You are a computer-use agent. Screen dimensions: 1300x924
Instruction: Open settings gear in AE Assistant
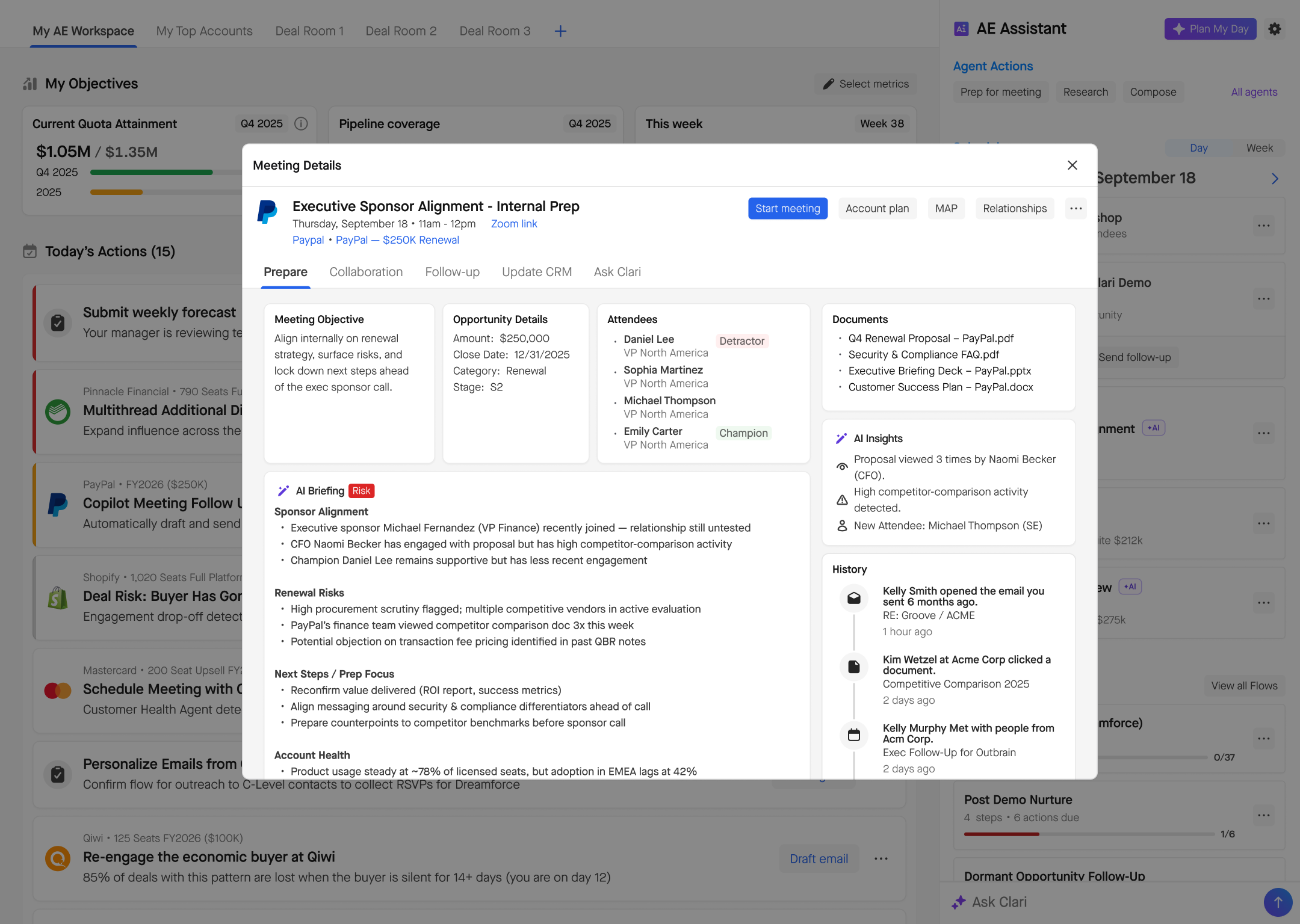pyautogui.click(x=1275, y=29)
